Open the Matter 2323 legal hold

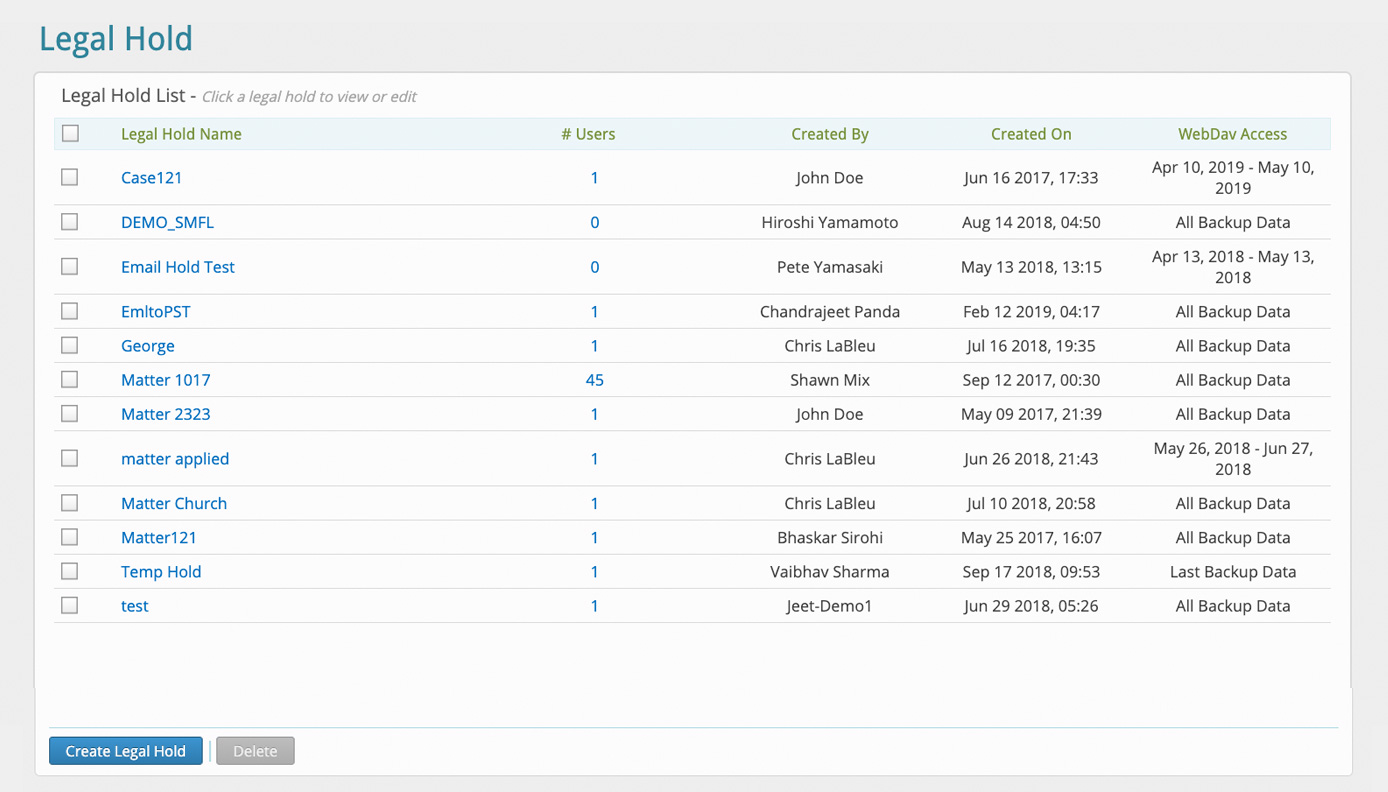pos(165,413)
